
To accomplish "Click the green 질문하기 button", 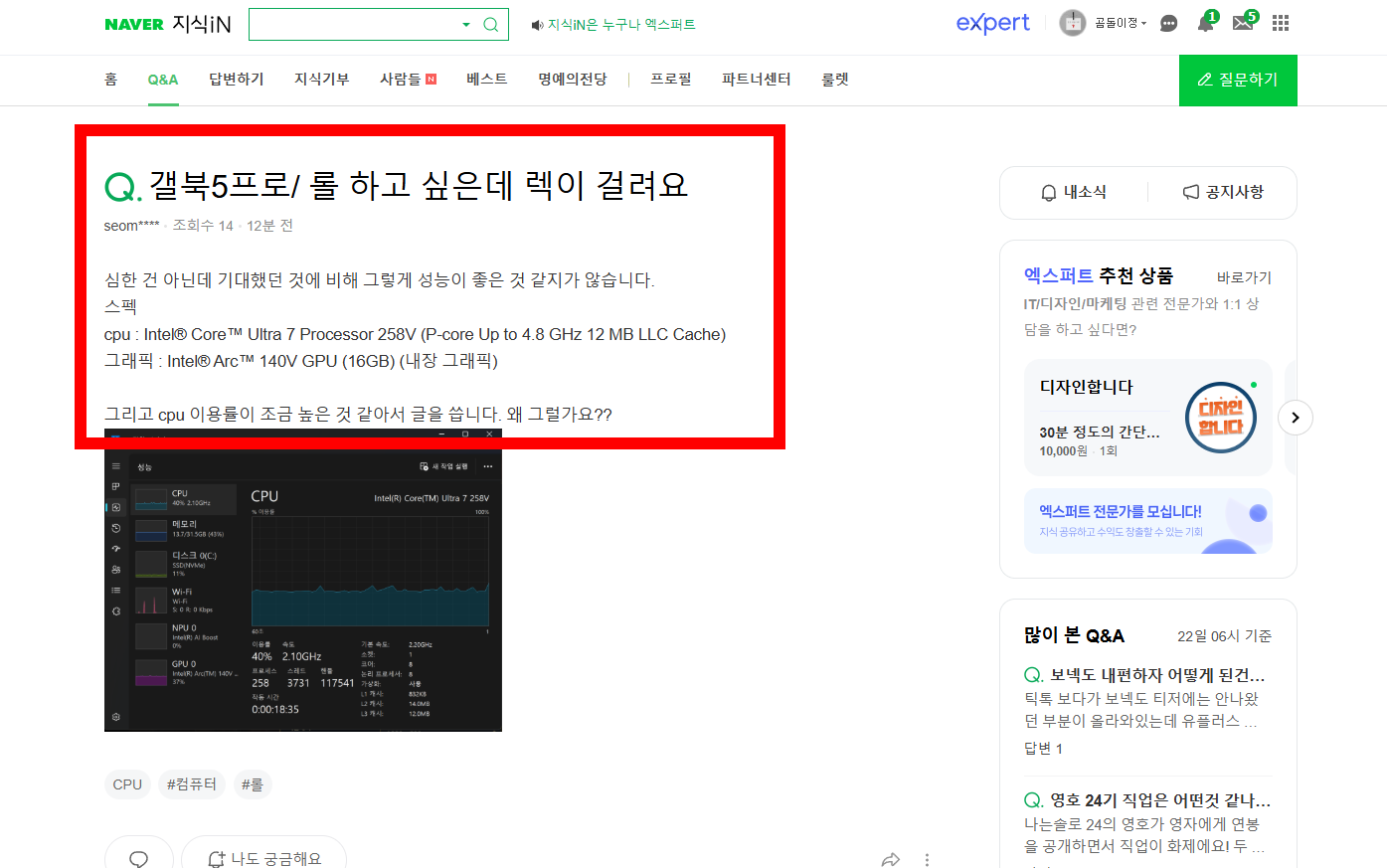I will coord(1238,81).
